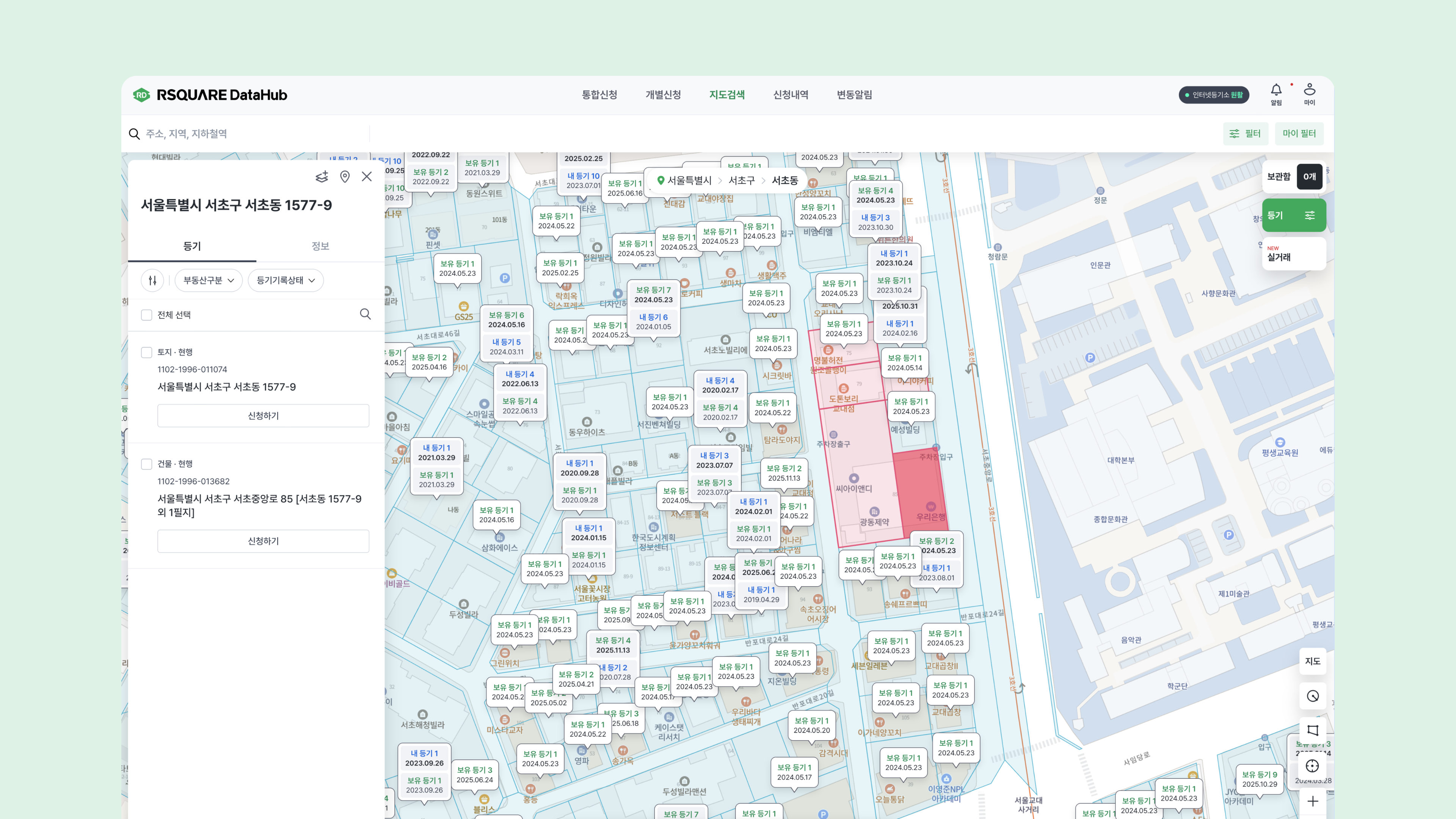Image resolution: width=1456 pixels, height=819 pixels.
Task: Open the sort/filter sliders icon button
Action: click(x=152, y=280)
